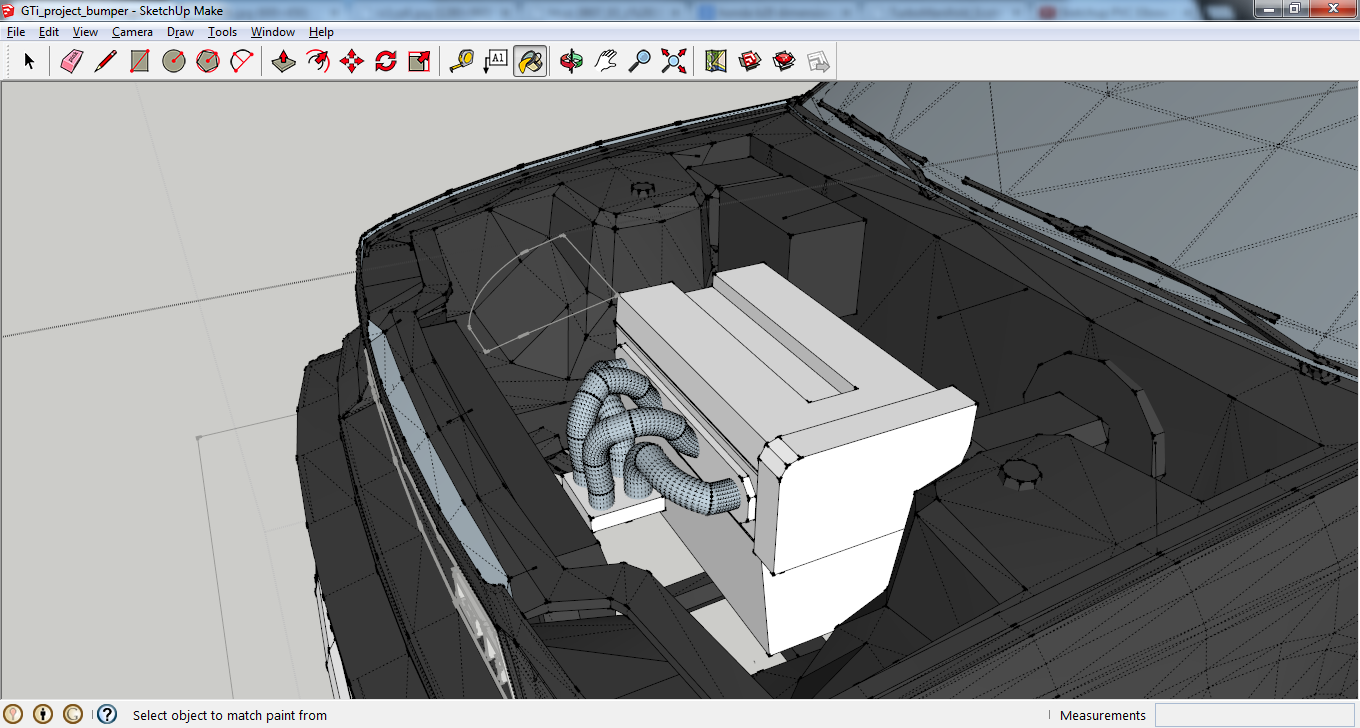1360x728 pixels.
Task: Pick the Tape Measure tool
Action: [461, 62]
